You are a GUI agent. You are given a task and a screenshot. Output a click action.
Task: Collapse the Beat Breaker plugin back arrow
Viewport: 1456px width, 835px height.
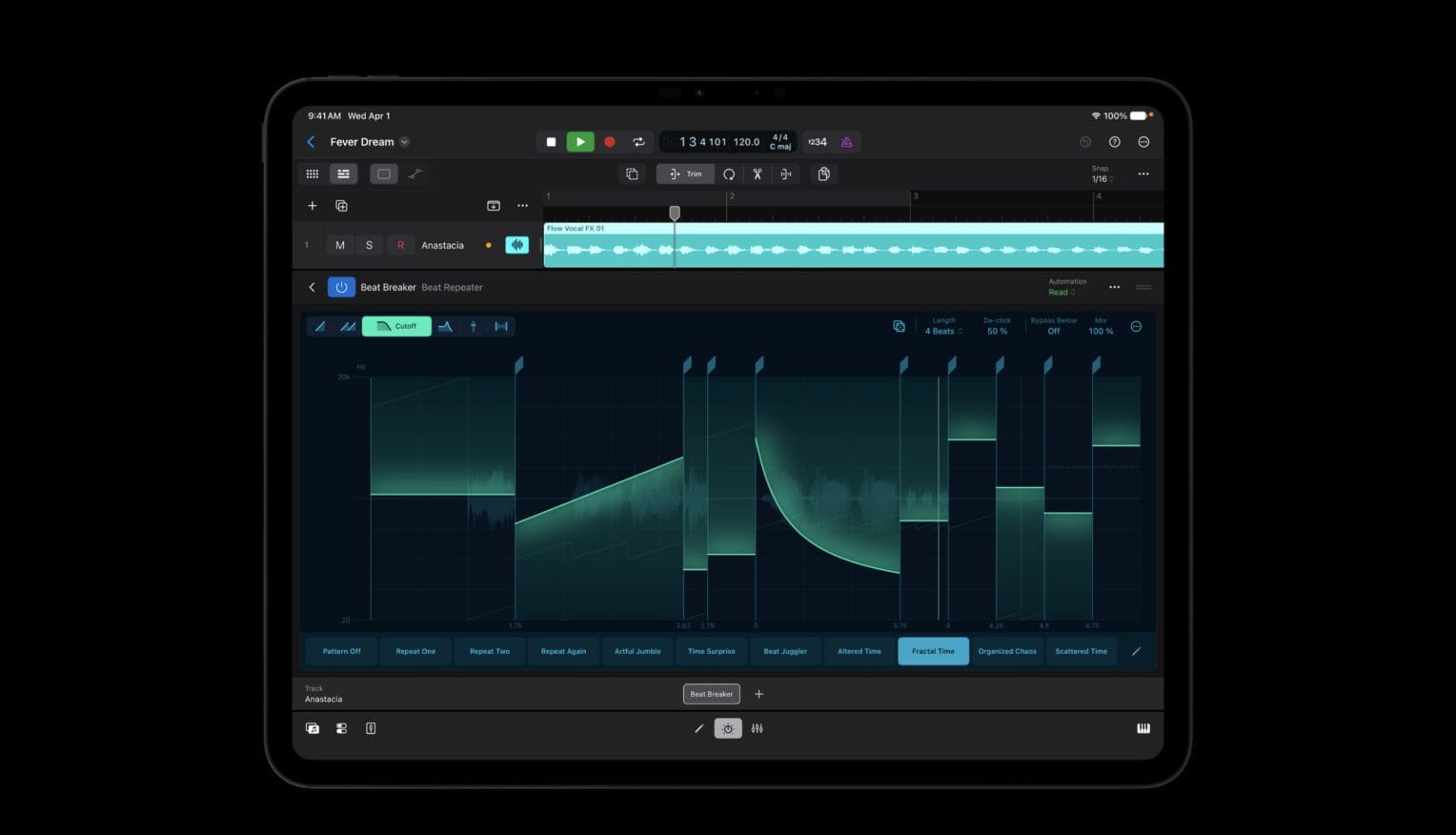(312, 287)
